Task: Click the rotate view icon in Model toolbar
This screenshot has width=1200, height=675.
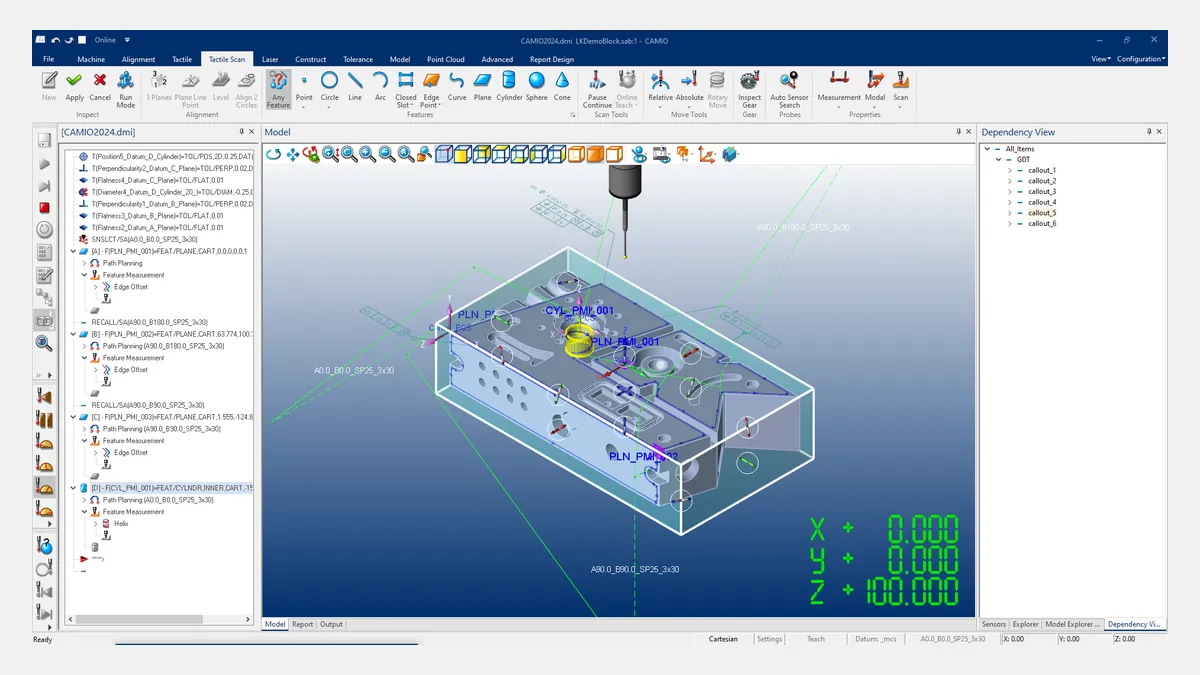Action: click(274, 153)
